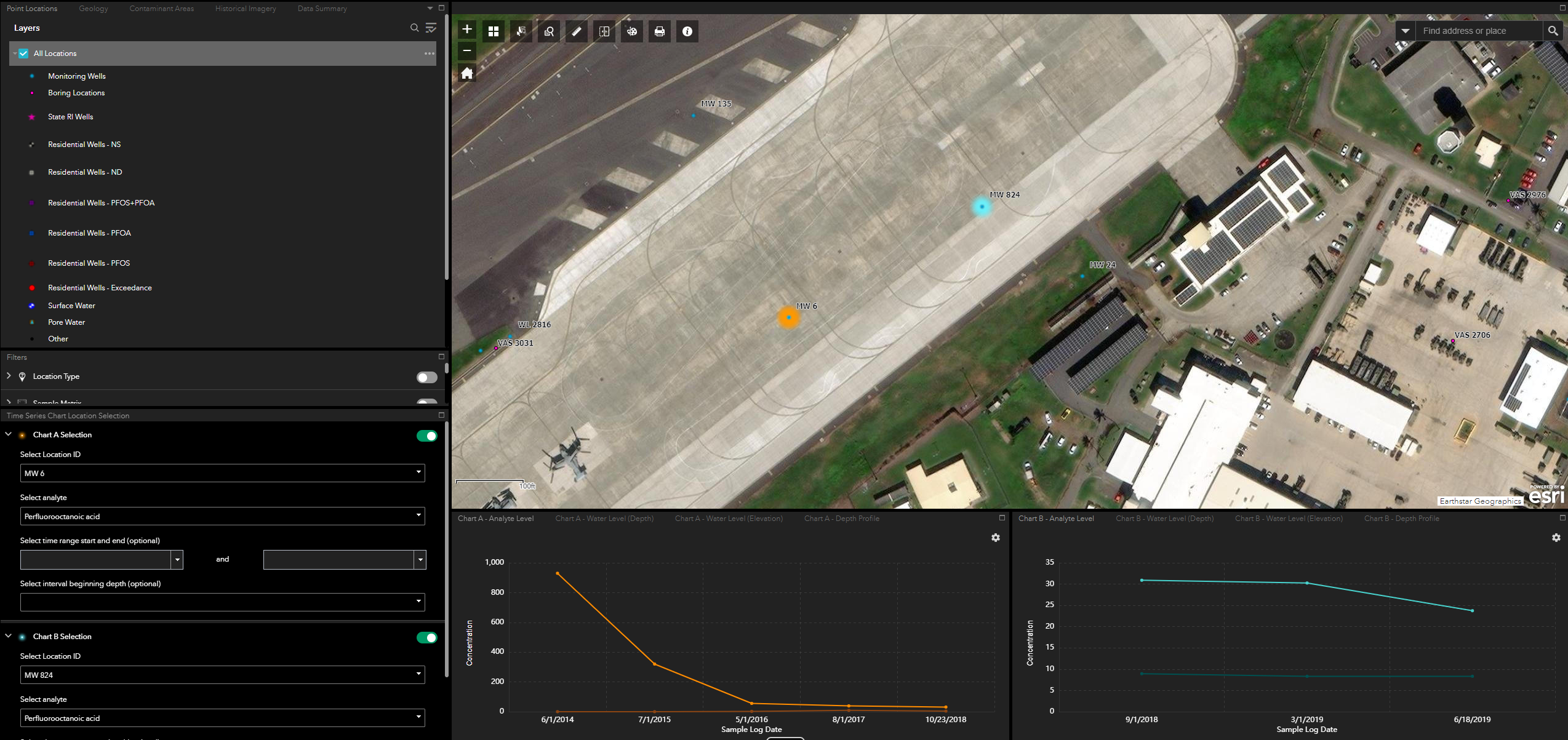Click the MW 824 cyan map marker
This screenshot has width=1568, height=740.
(982, 206)
